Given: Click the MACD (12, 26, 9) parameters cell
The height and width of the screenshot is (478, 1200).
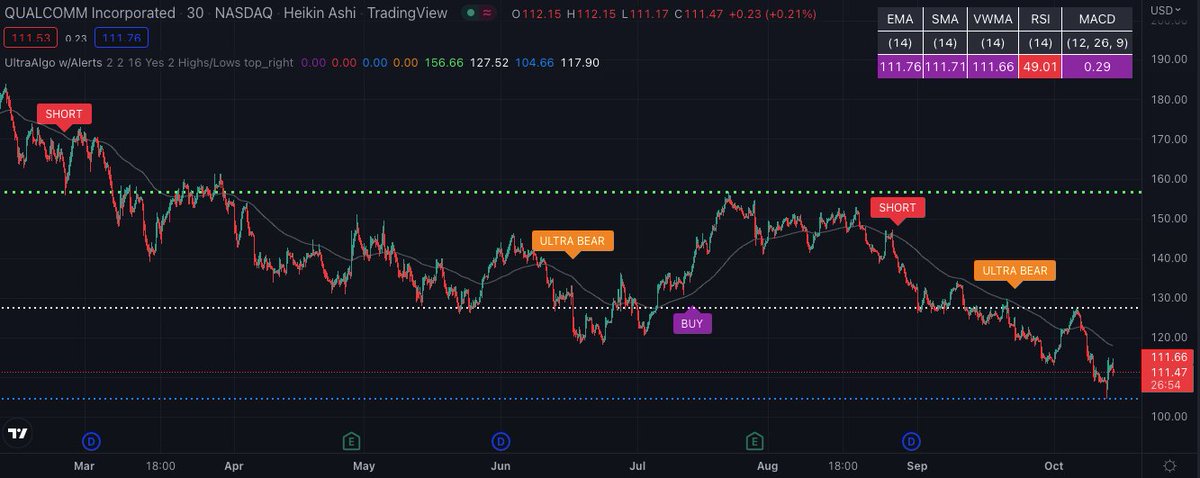Looking at the screenshot, I should coord(1098,43).
